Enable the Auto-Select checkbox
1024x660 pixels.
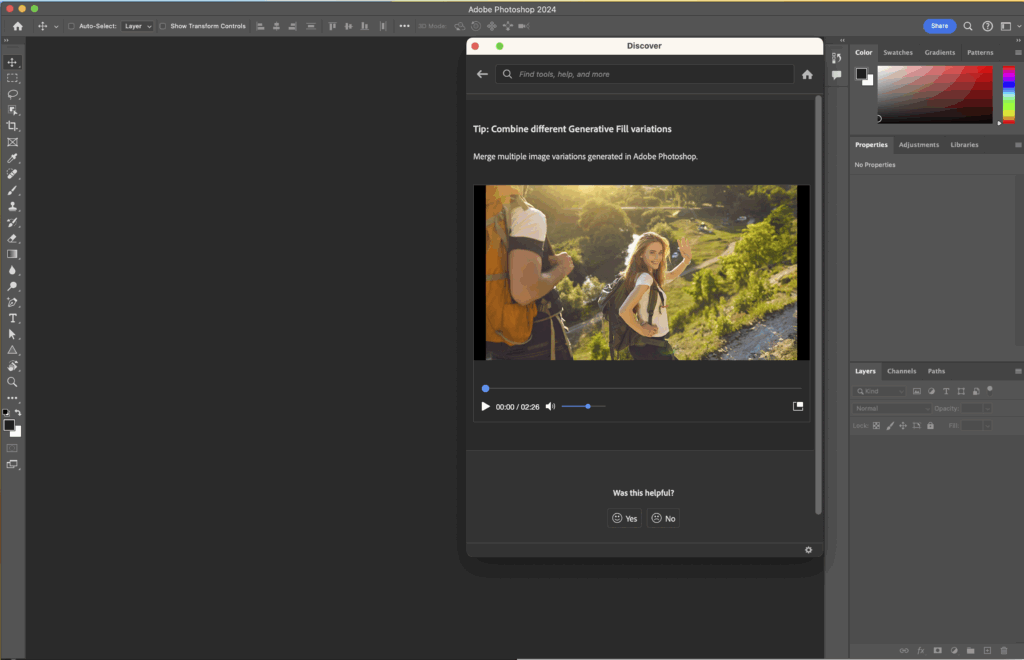click(71, 26)
